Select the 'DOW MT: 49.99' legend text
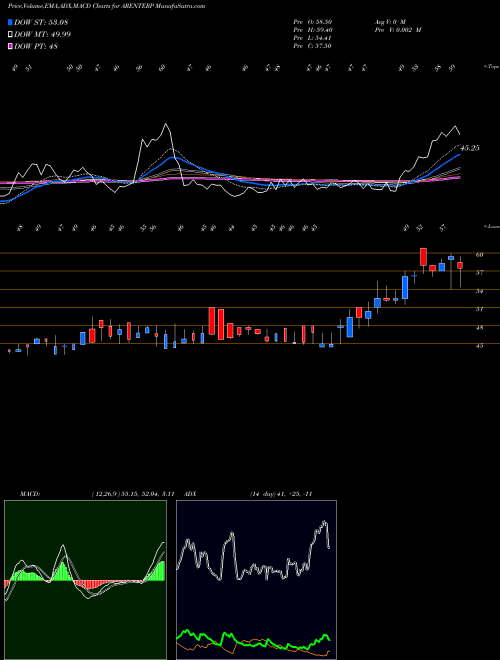This screenshot has width=500, height=660. (43, 35)
